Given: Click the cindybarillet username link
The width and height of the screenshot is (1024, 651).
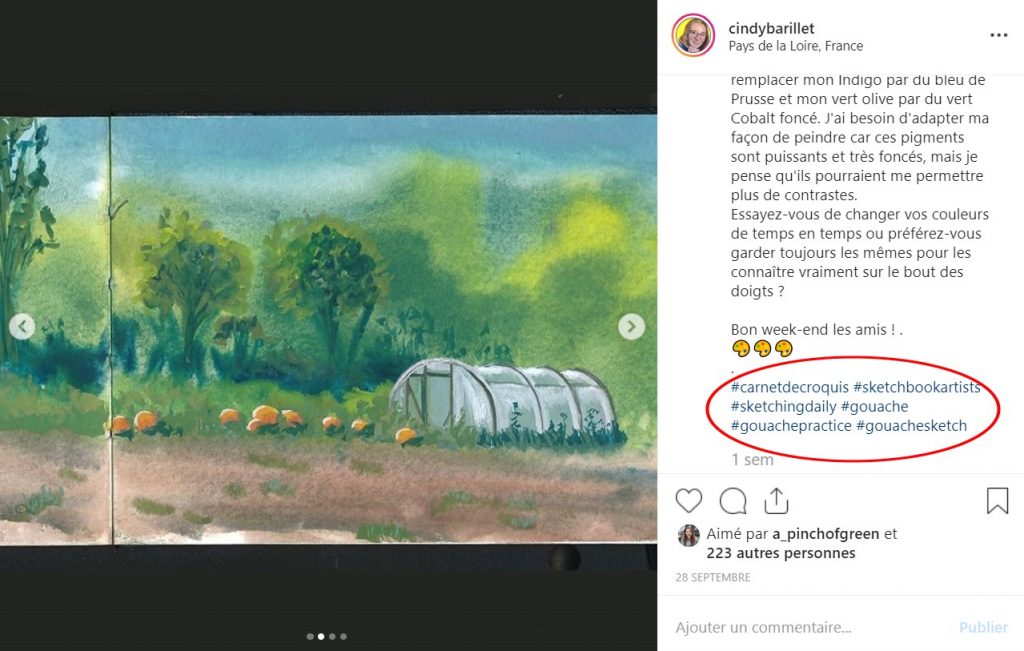Looking at the screenshot, I should point(773,28).
